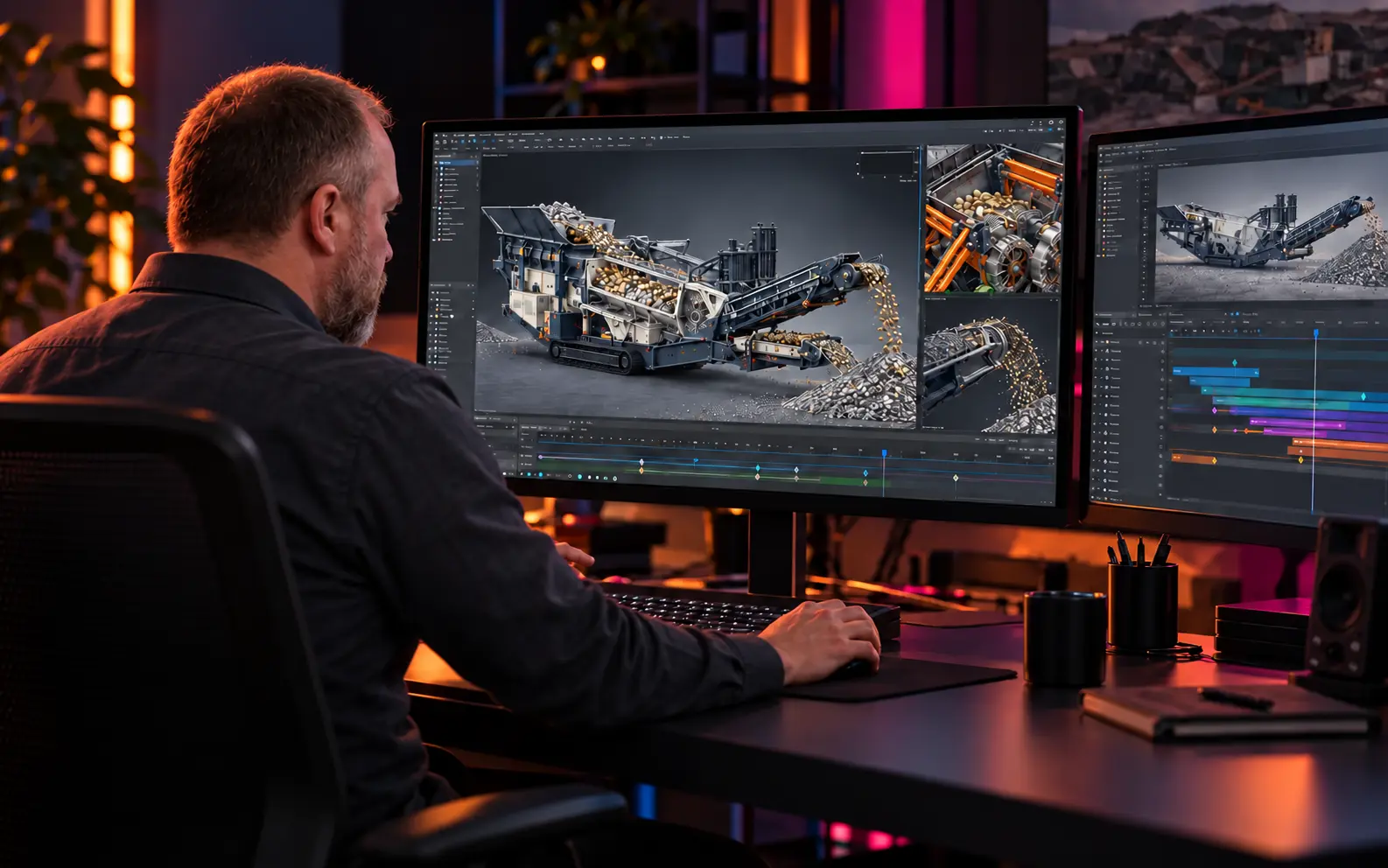1388x868 pixels.
Task: Select the blue keyframe diamond just left of the left playhead
Action: 866,472
